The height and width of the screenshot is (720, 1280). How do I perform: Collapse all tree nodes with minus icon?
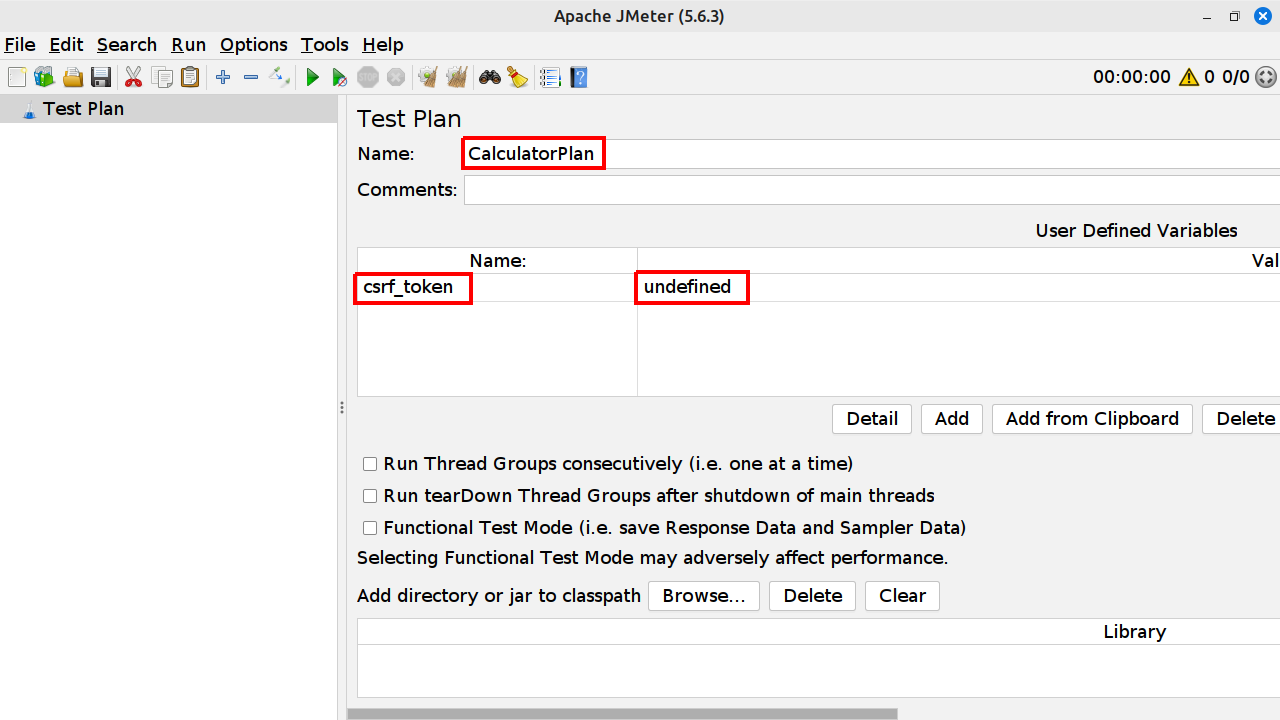(251, 77)
